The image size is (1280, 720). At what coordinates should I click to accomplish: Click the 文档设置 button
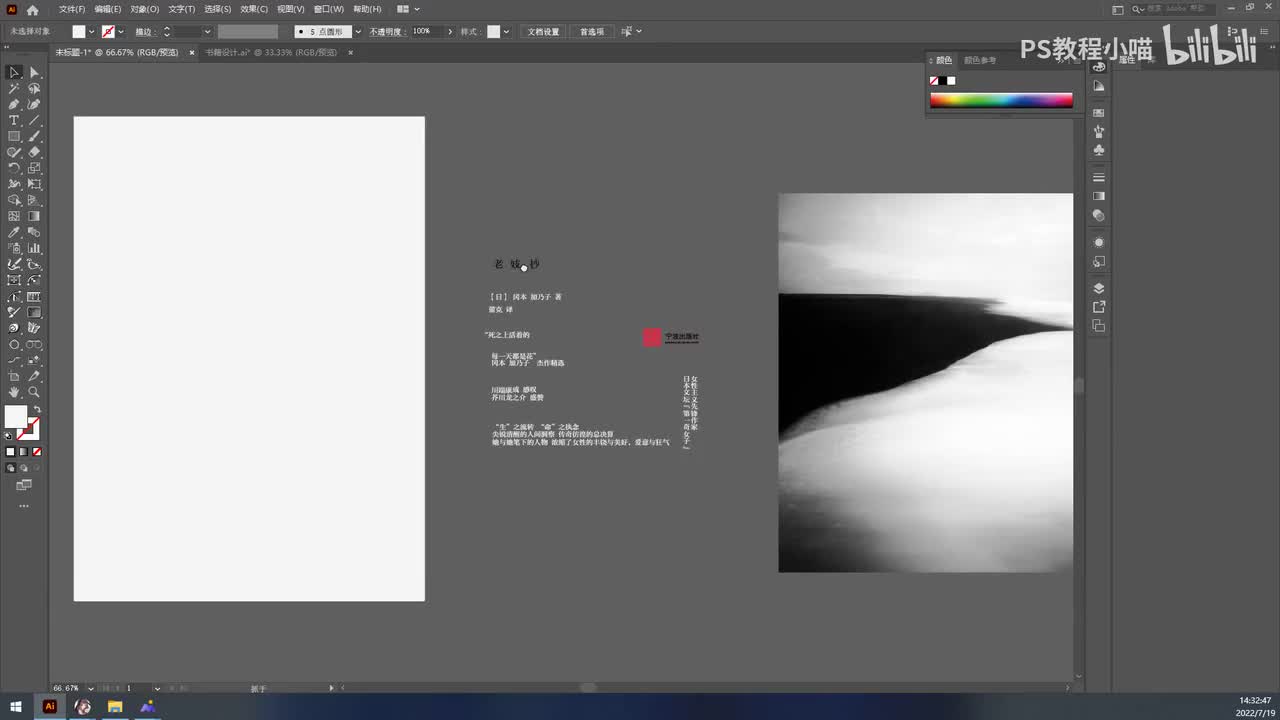(544, 32)
